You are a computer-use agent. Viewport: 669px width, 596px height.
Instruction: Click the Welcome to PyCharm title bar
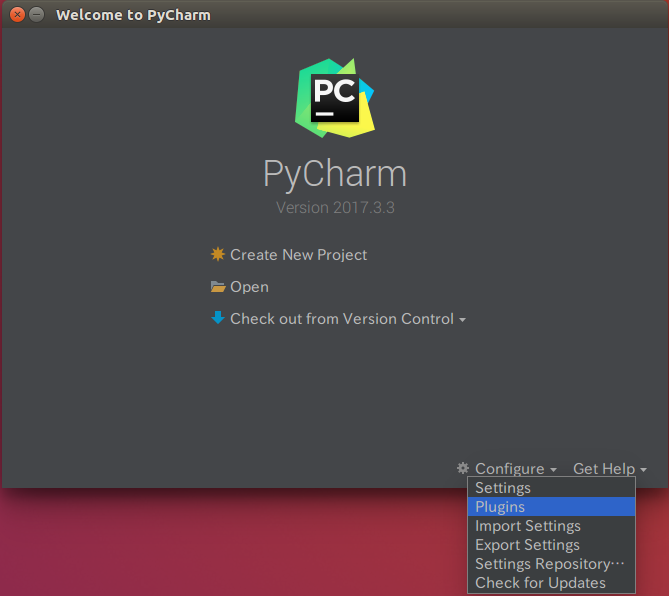334,15
